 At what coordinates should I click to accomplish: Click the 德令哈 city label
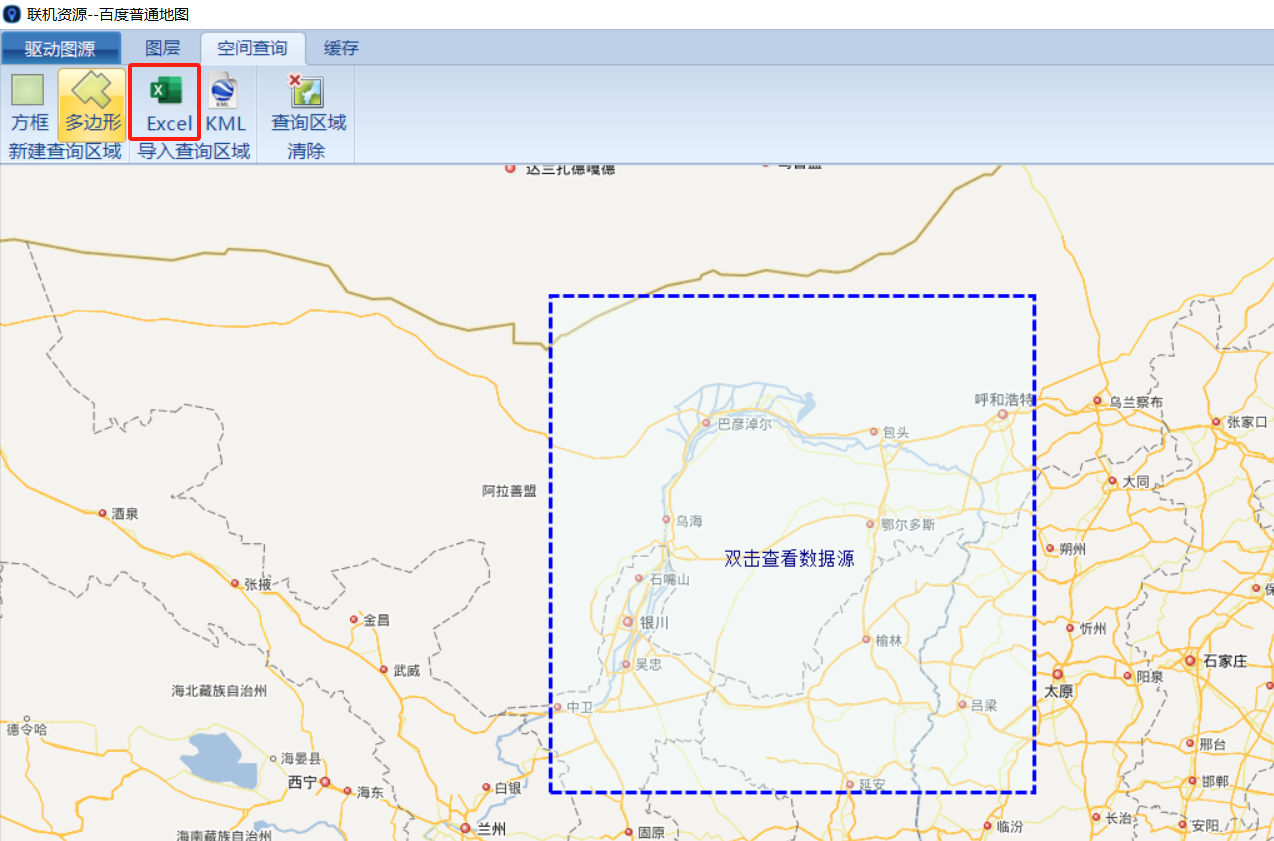[x=27, y=729]
